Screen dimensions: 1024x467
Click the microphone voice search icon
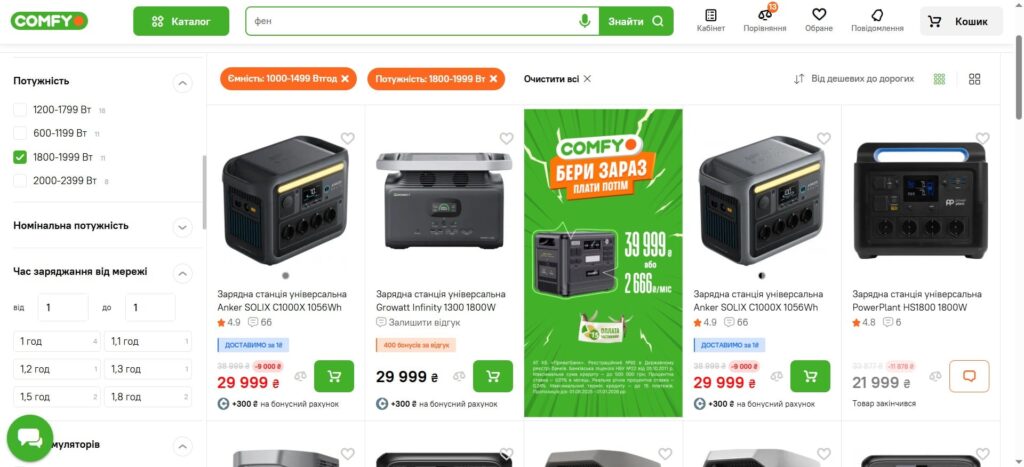coord(584,21)
